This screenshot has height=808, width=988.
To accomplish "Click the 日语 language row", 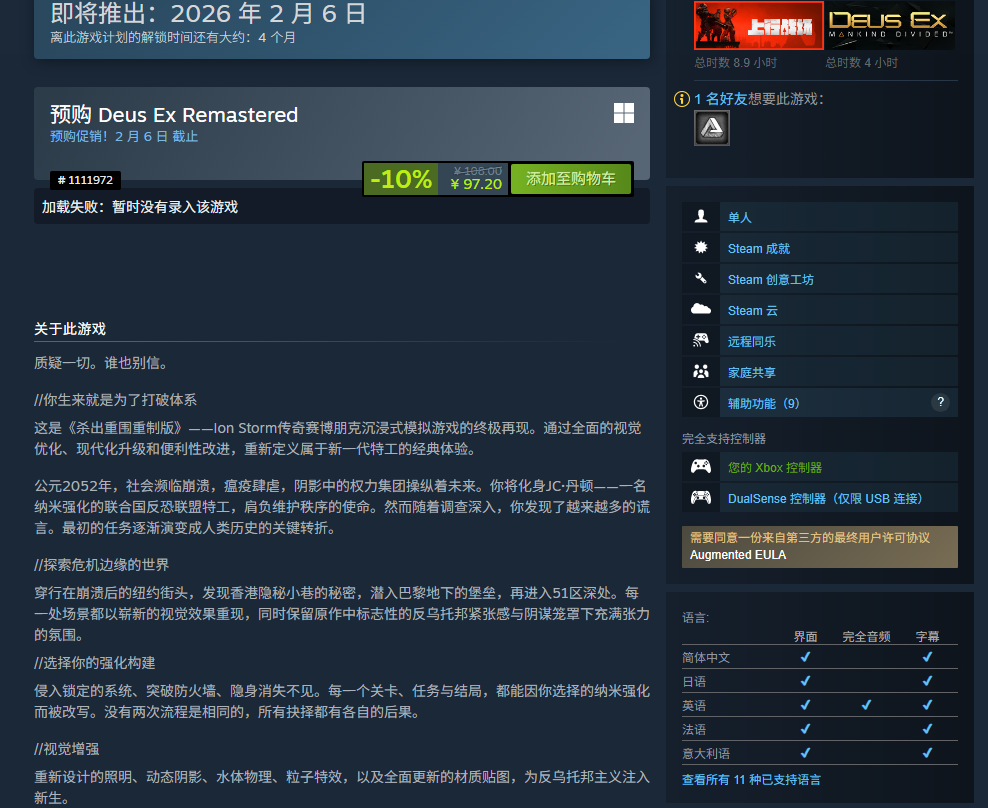I will pyautogui.click(x=820, y=681).
